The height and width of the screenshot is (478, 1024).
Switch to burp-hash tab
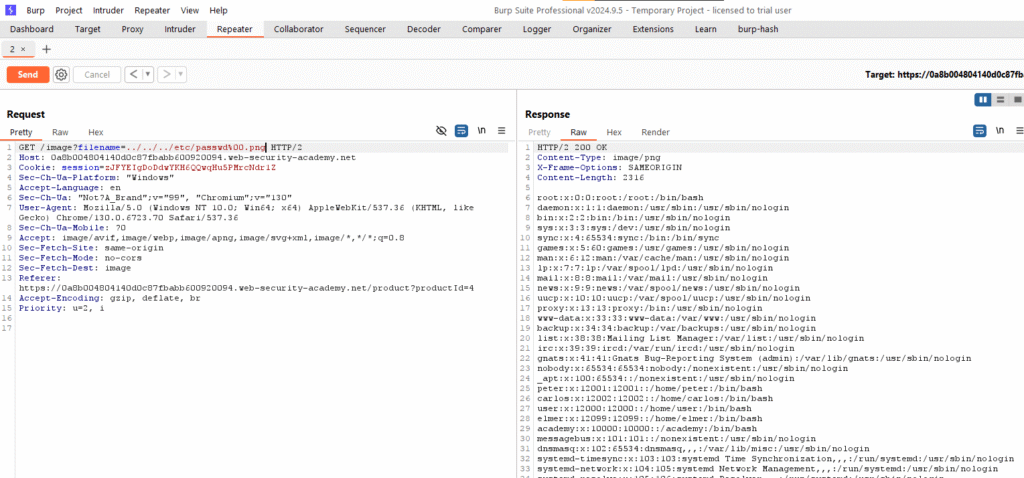click(758, 29)
